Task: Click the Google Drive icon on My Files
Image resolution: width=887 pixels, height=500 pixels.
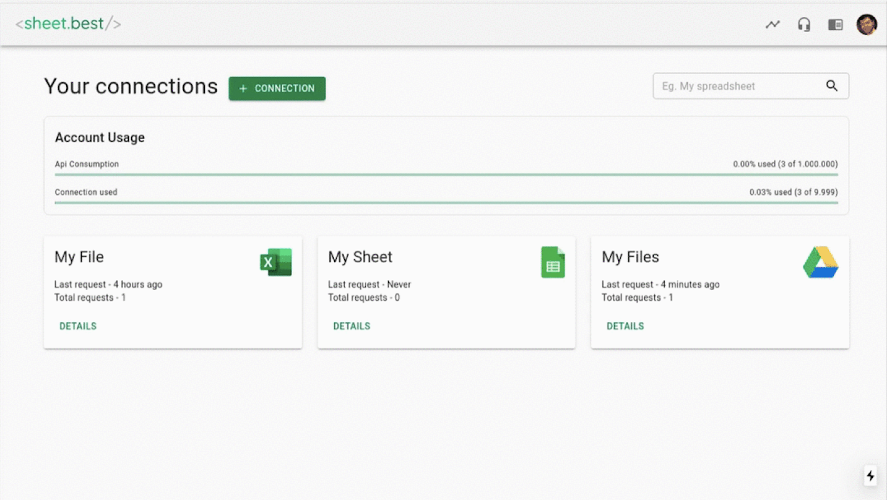Action: click(x=821, y=262)
